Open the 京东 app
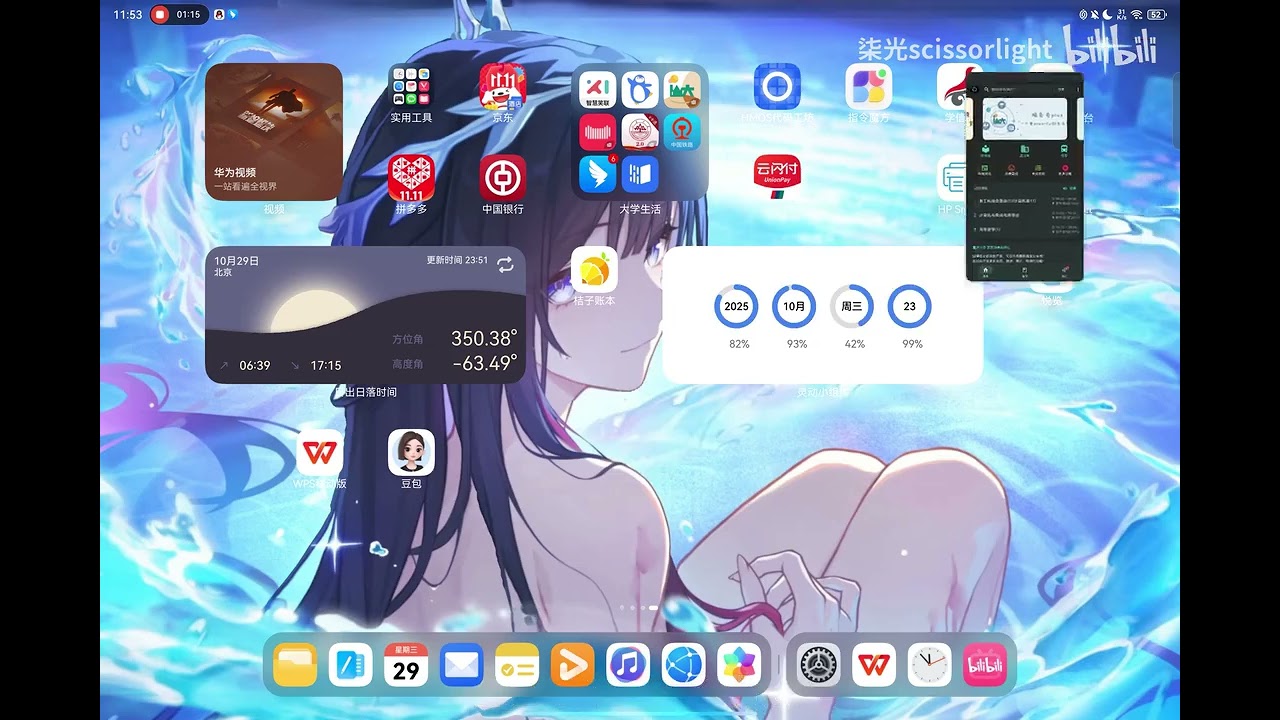1280x720 pixels. pos(503,87)
